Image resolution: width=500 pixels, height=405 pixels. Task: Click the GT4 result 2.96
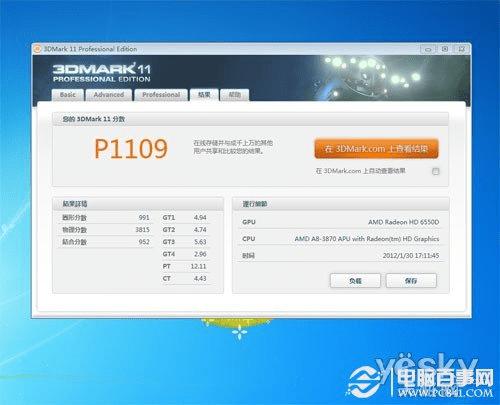pyautogui.click(x=200, y=254)
